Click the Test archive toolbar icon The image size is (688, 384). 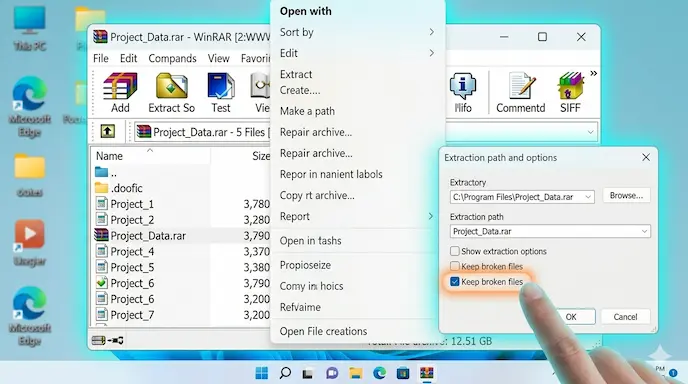pos(221,93)
